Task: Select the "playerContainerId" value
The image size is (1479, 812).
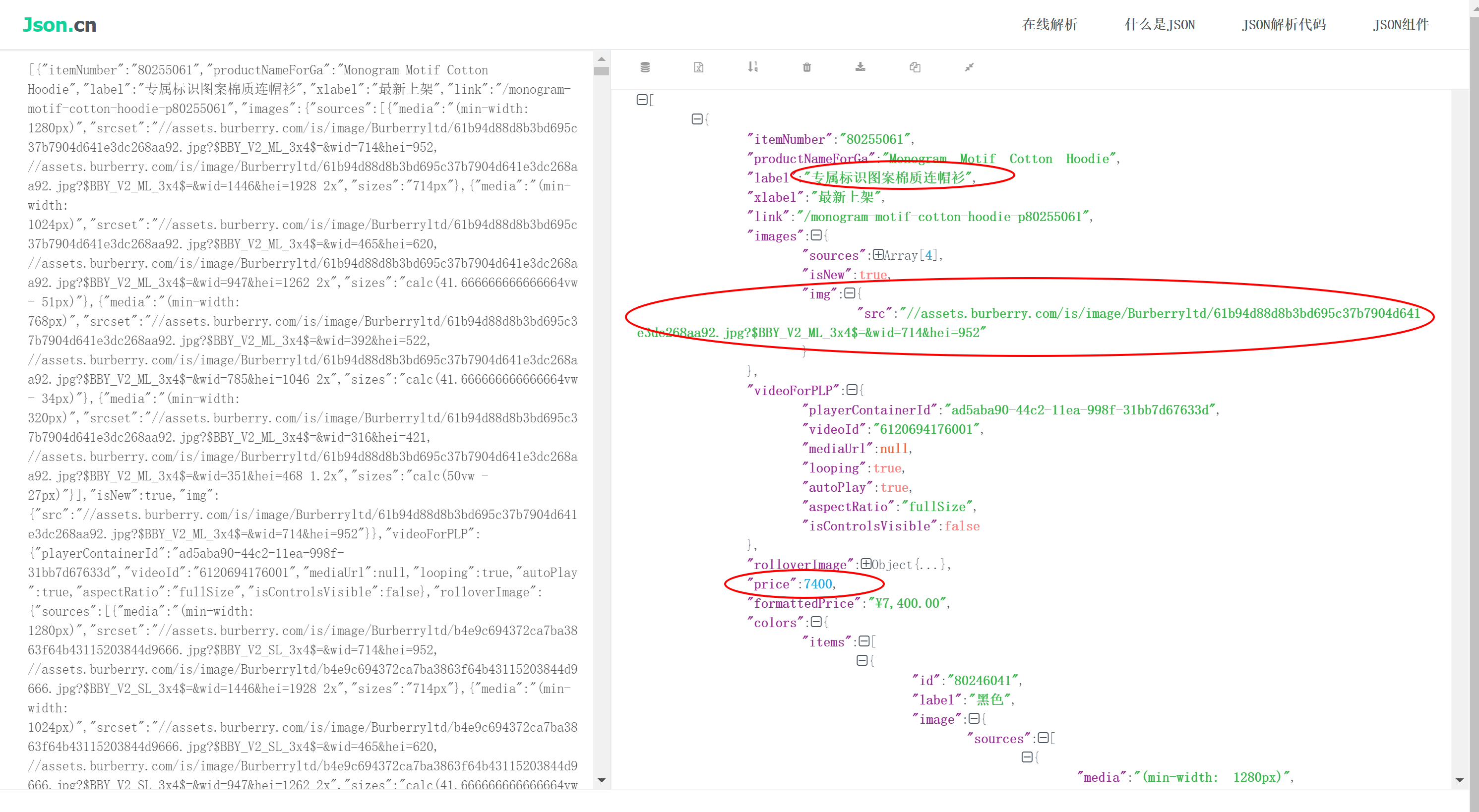Action: click(1080, 410)
